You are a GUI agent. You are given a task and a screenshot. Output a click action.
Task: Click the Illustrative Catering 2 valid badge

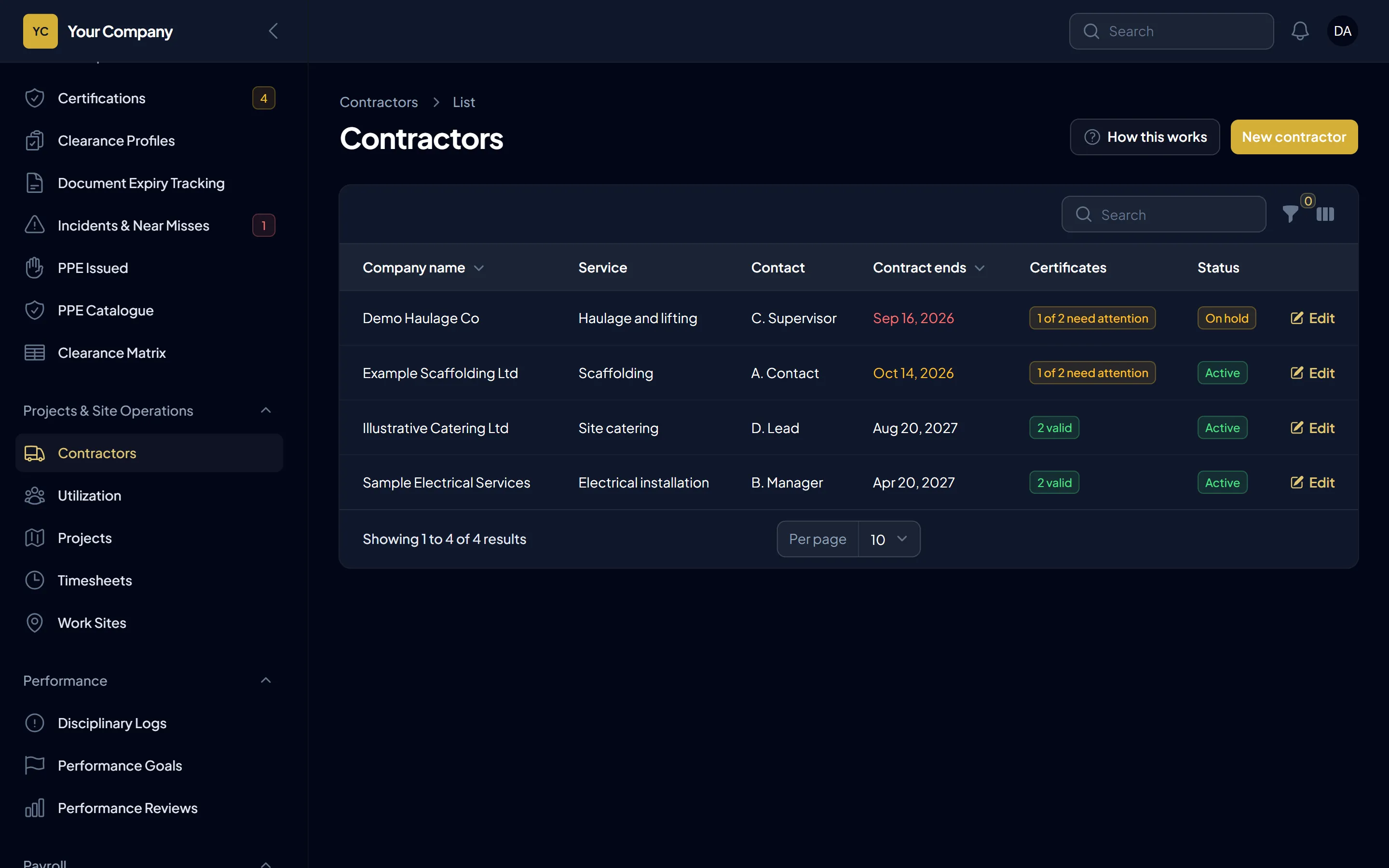pos(1054,428)
